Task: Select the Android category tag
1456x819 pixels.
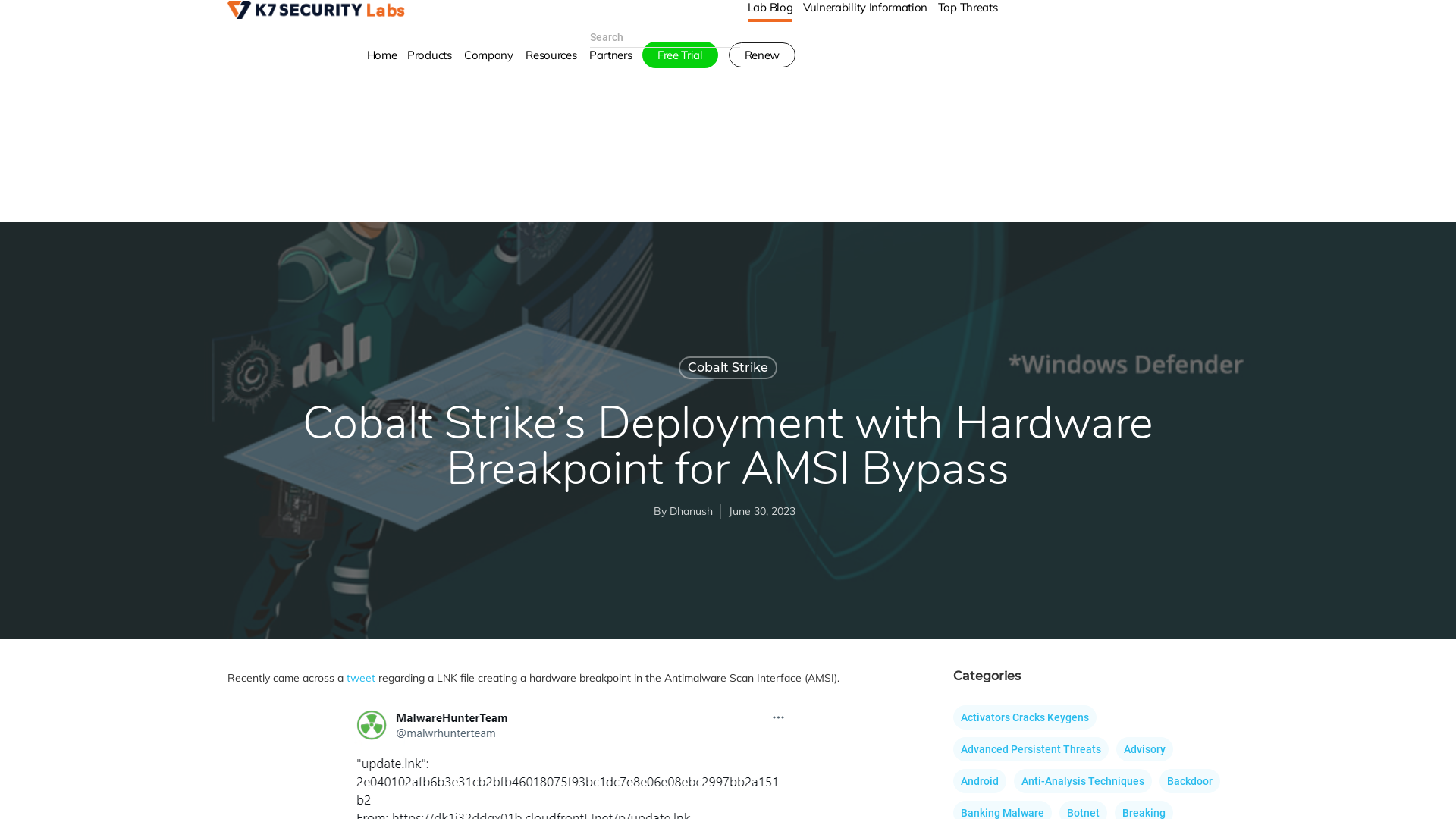Action: pos(980,781)
